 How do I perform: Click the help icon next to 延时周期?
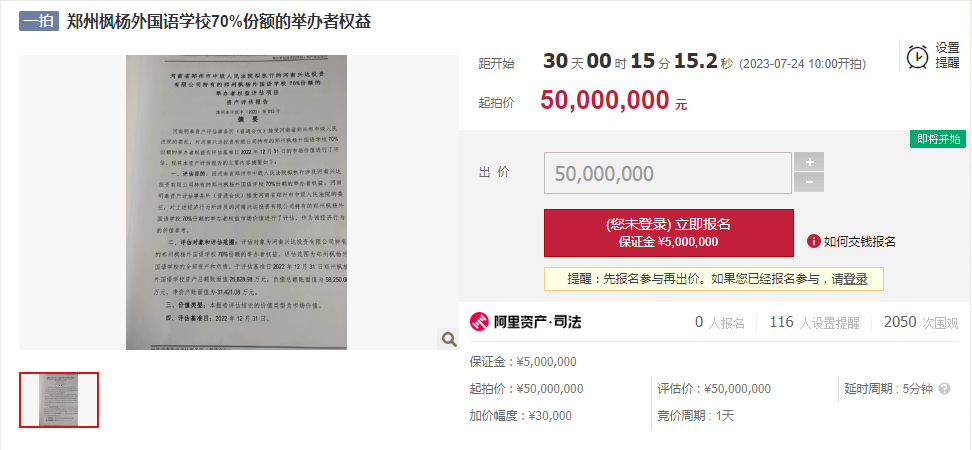tap(944, 389)
